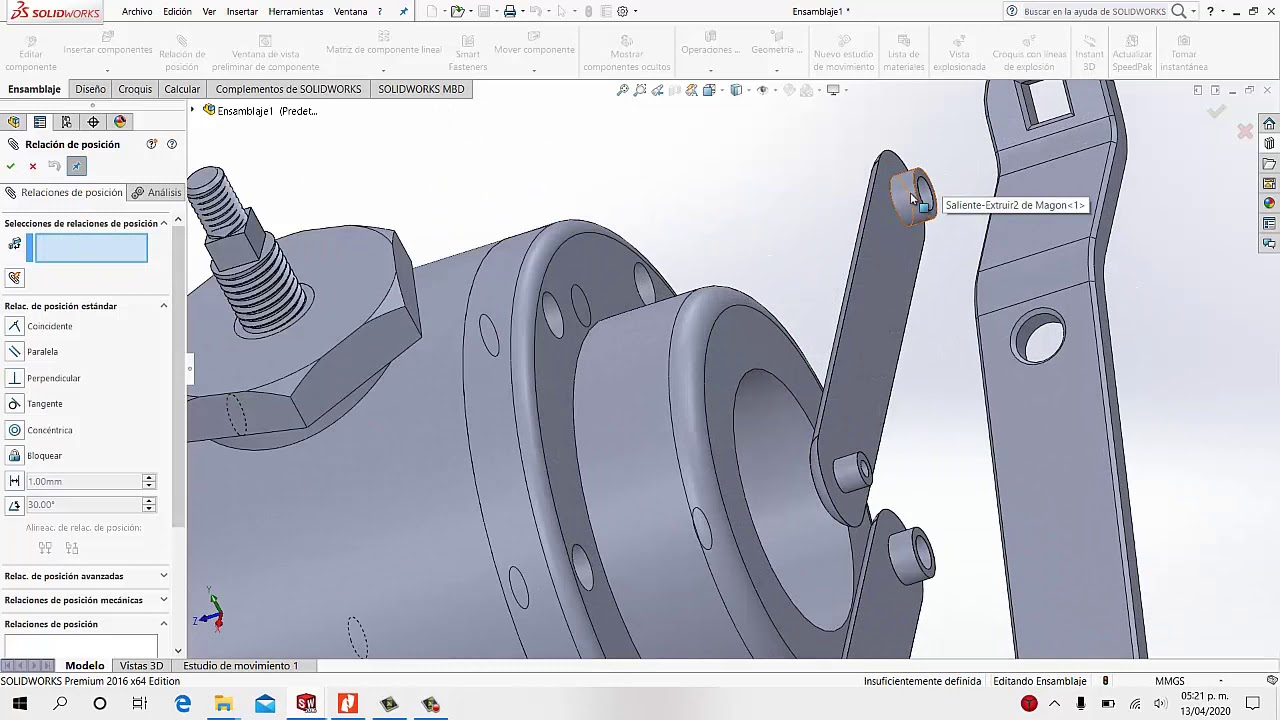Click the 30.00° angle value field

pyautogui.click(x=84, y=505)
